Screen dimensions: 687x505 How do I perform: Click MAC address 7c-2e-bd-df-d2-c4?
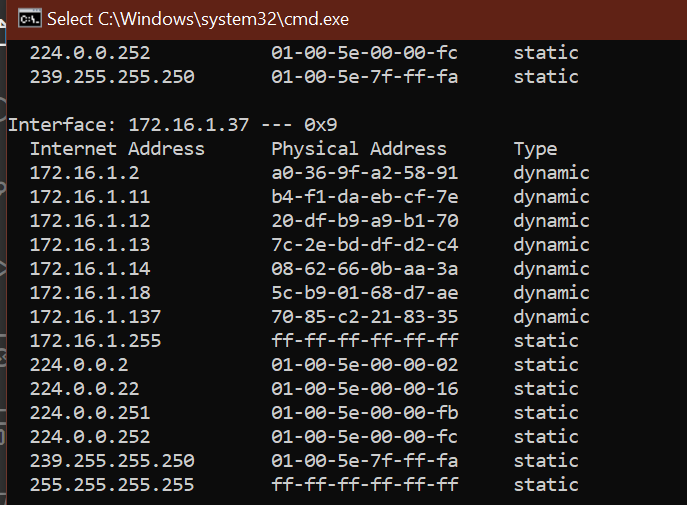pyautogui.click(x=365, y=245)
